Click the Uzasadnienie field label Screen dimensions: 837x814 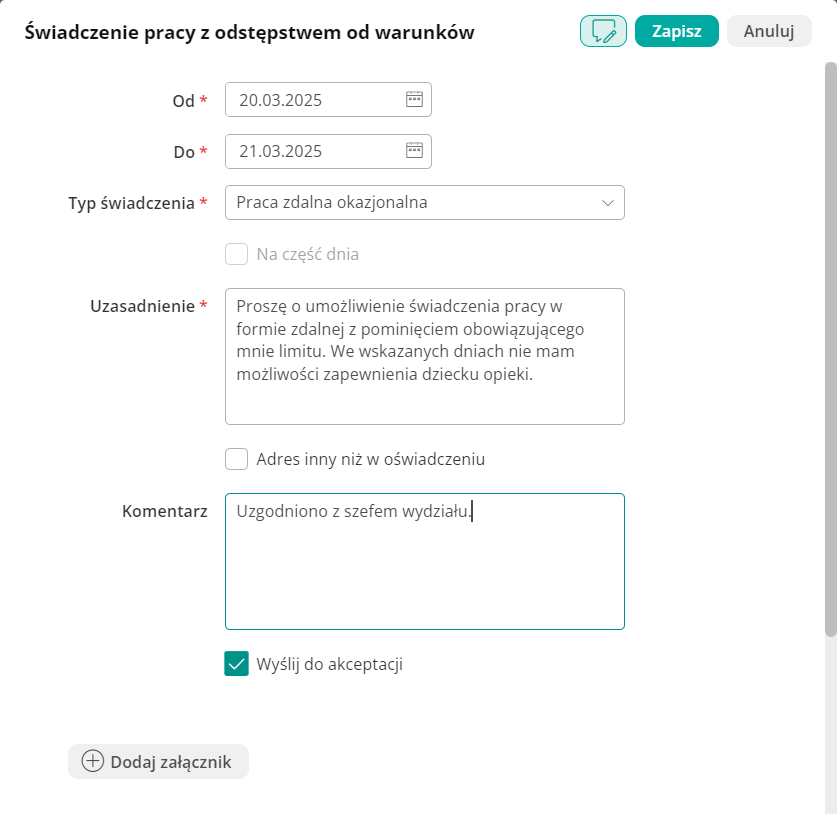coord(142,306)
